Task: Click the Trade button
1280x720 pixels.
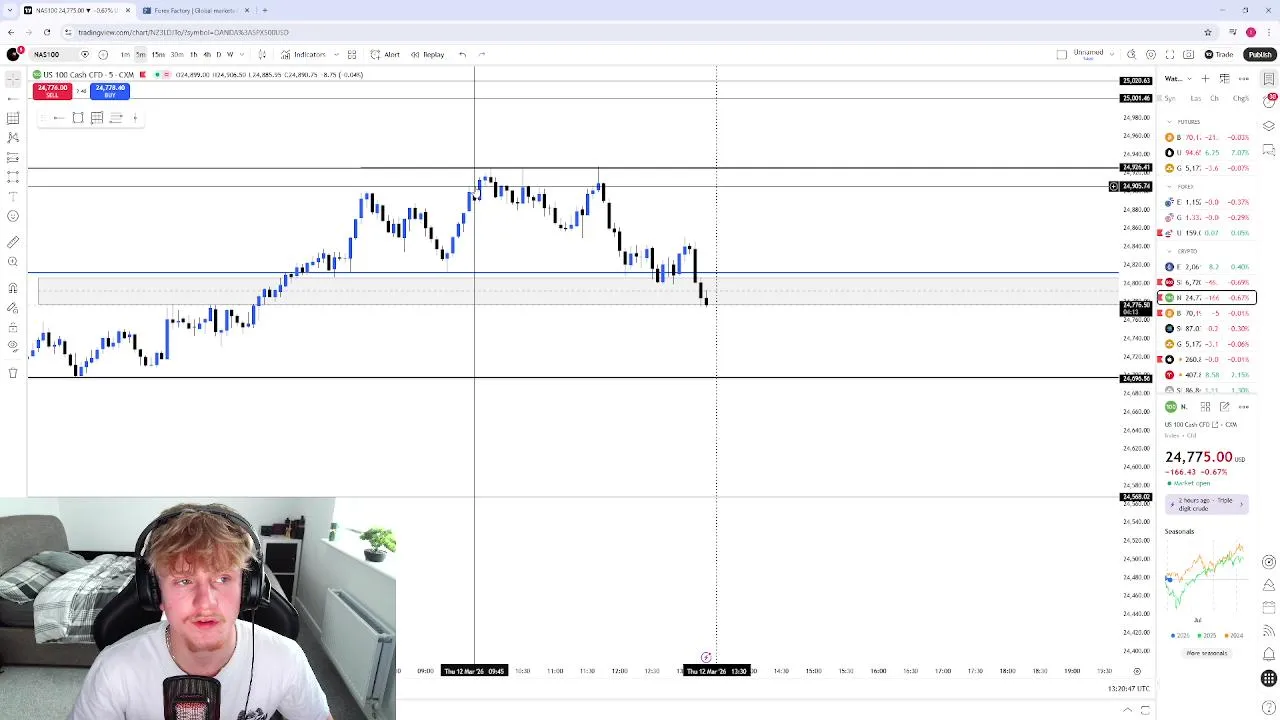Action: pyautogui.click(x=1219, y=54)
